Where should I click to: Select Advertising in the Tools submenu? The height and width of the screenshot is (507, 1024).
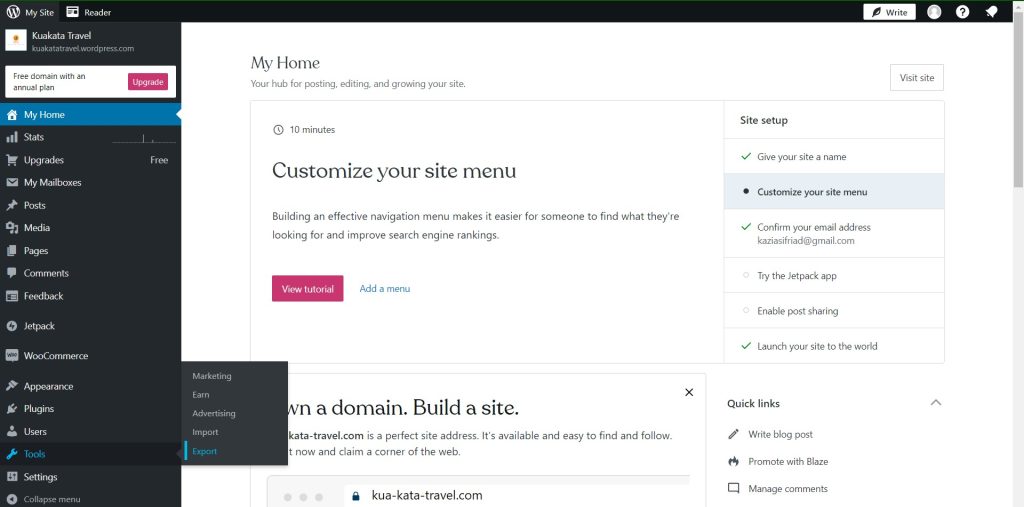coord(214,414)
